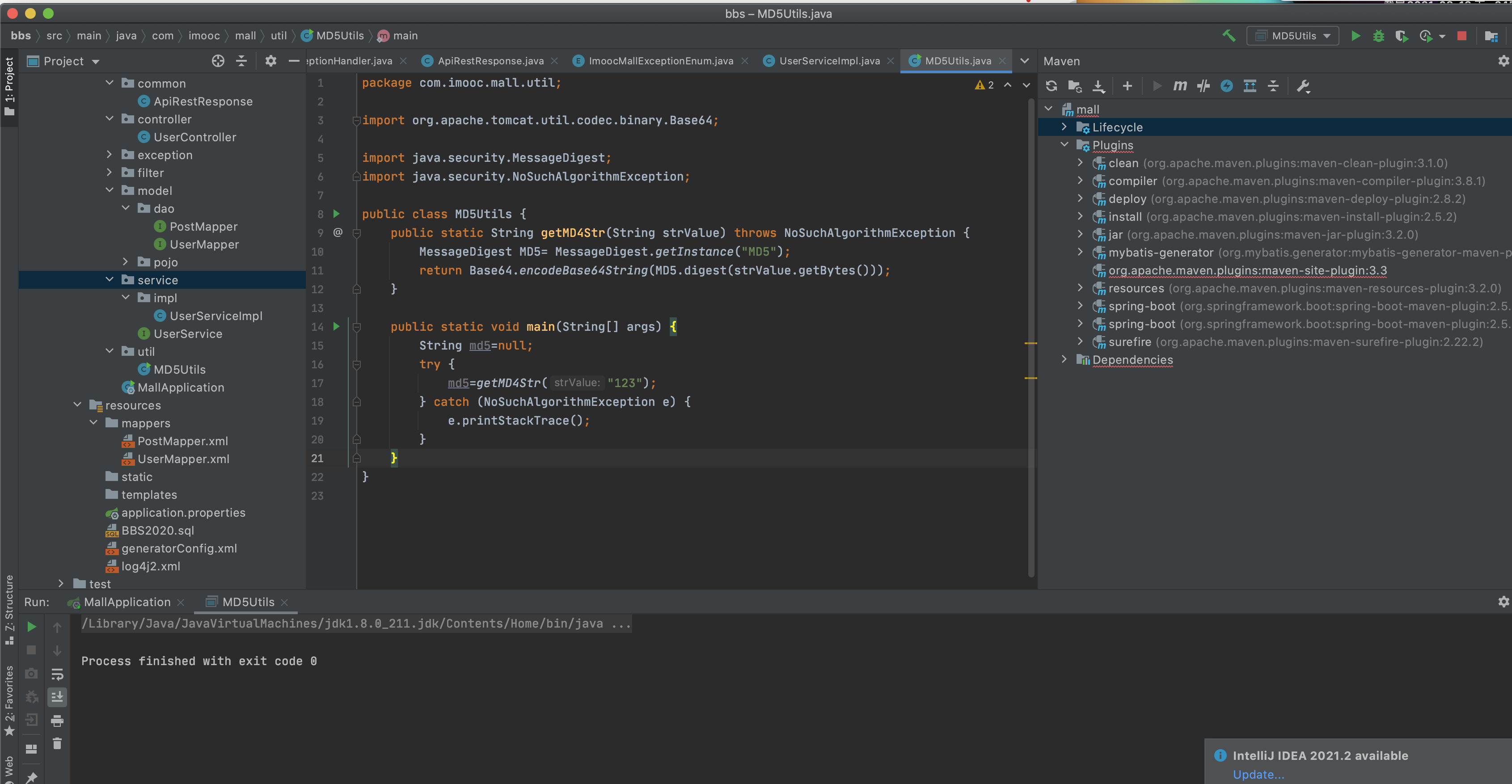This screenshot has height=784, width=1512.
Task: Open the MD5Utils run configuration dropdown
Action: click(1294, 36)
